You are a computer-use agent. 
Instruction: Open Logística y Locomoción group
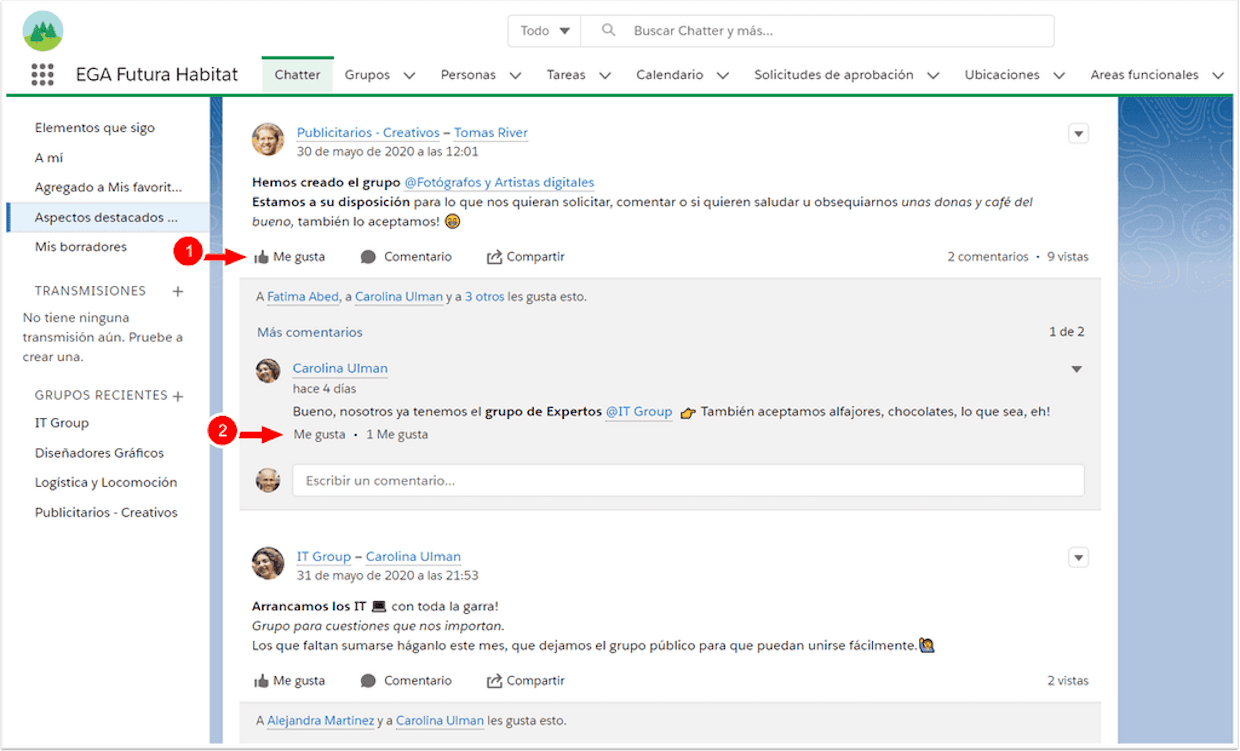tap(106, 483)
